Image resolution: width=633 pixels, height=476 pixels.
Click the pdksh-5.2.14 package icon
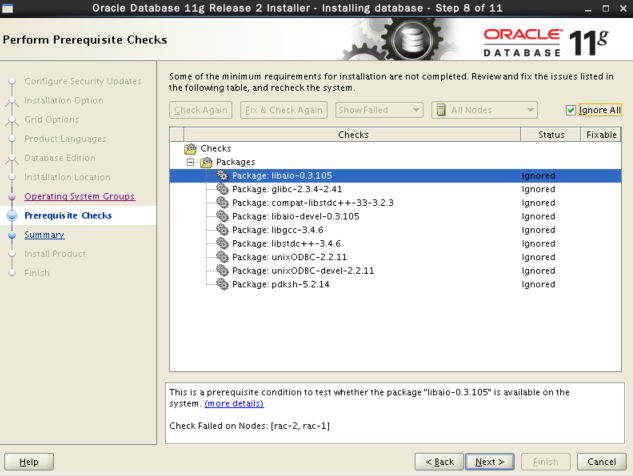click(223, 284)
